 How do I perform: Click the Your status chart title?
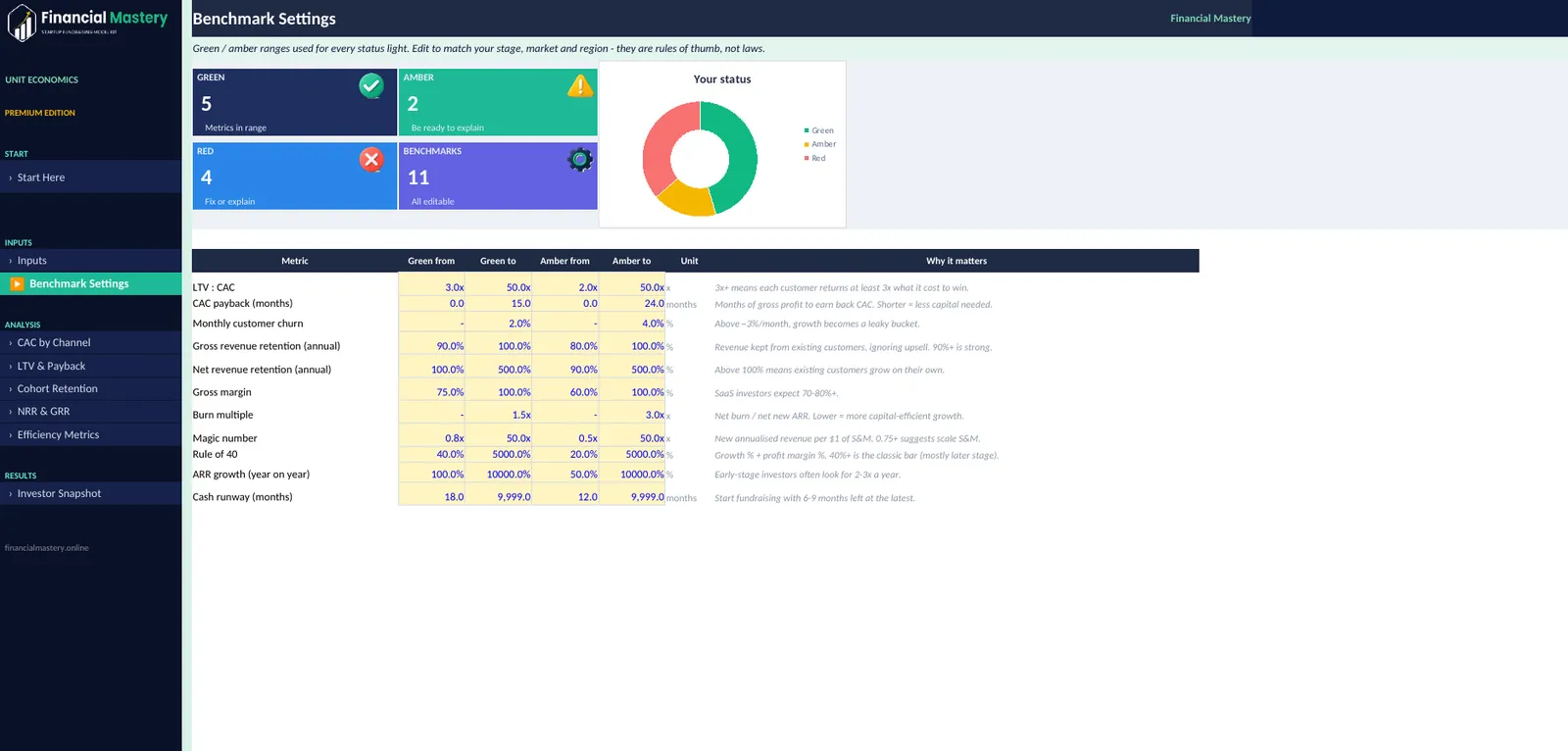pyautogui.click(x=722, y=79)
